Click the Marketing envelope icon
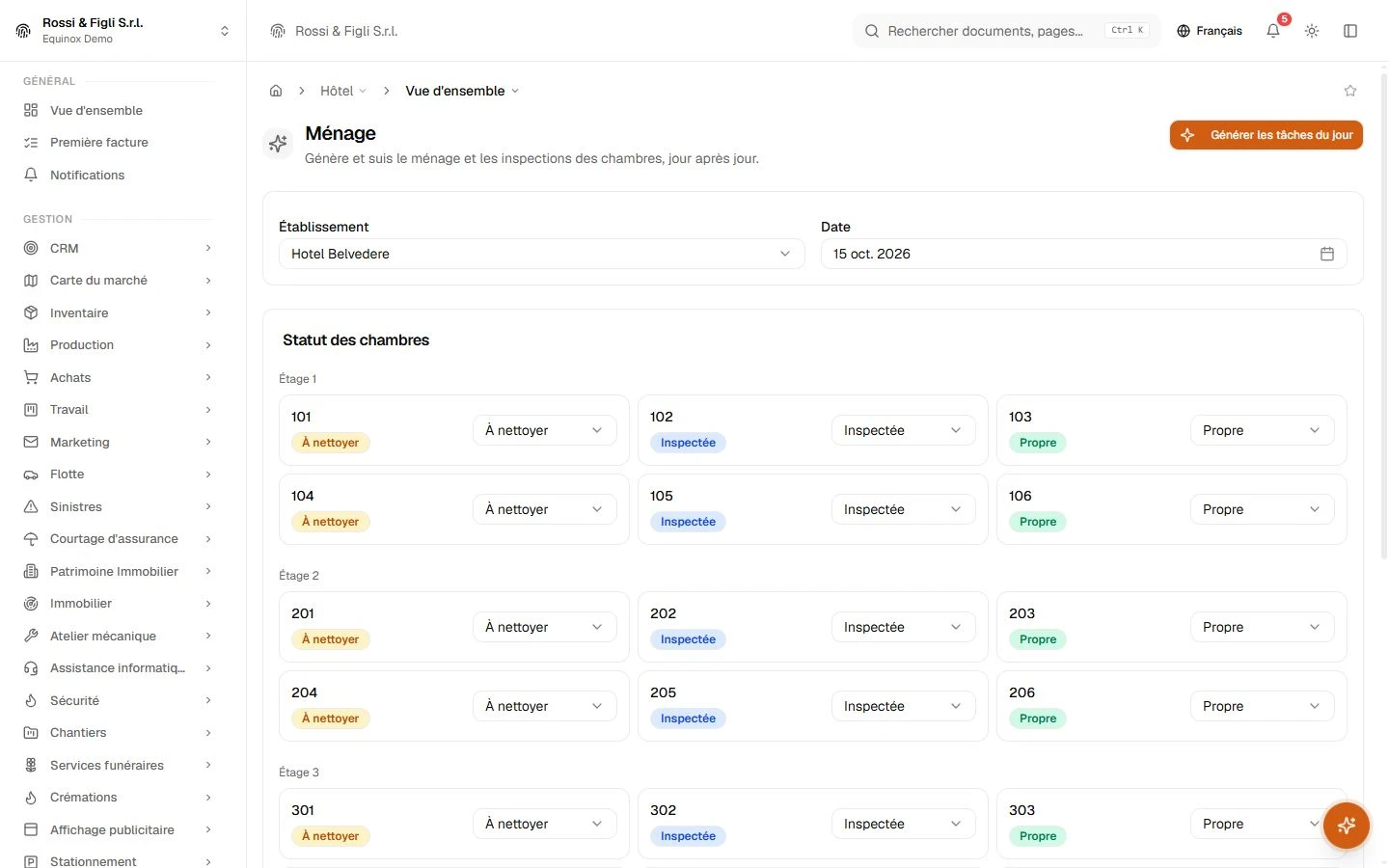Image resolution: width=1389 pixels, height=868 pixels. click(x=31, y=442)
